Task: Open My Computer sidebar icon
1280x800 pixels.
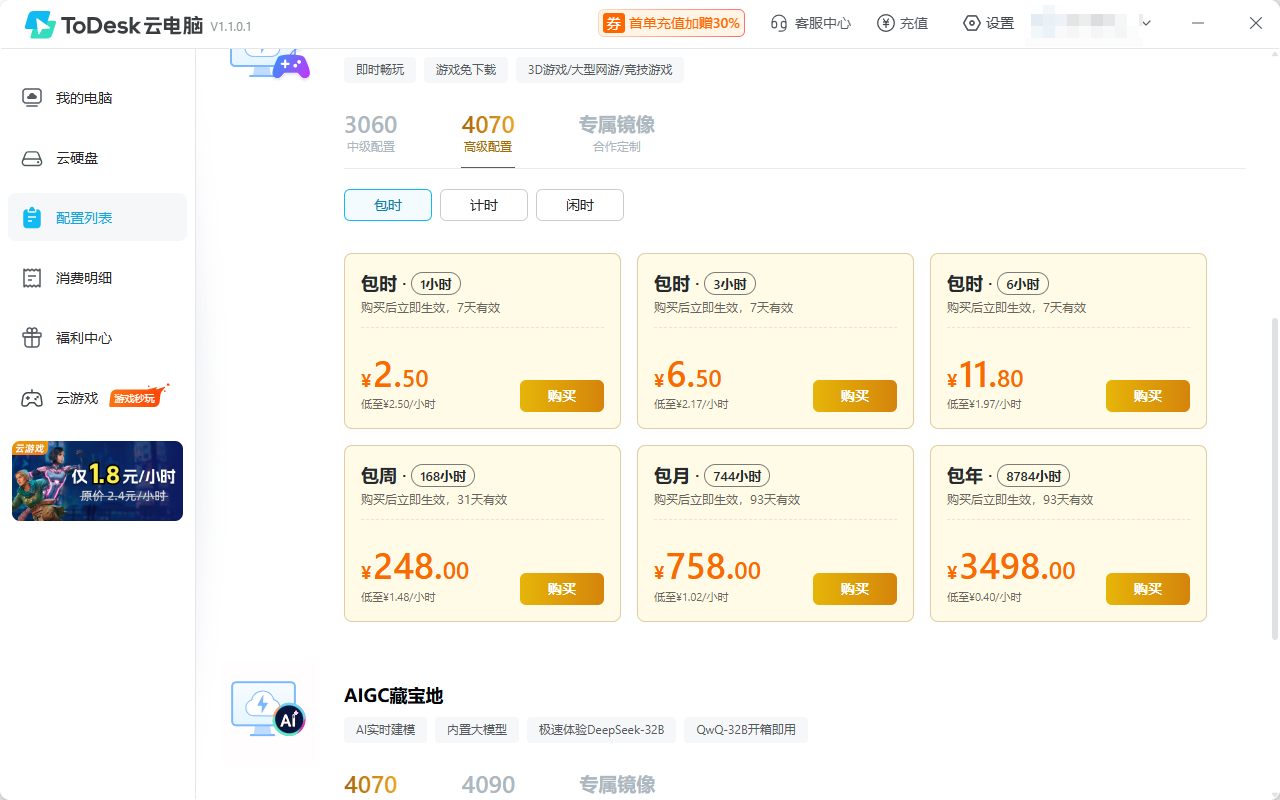Action: pyautogui.click(x=32, y=98)
